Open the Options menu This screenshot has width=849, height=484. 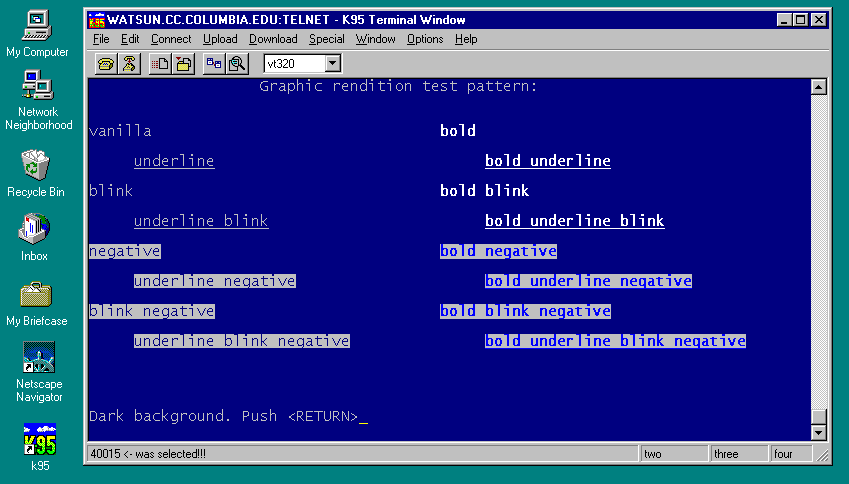pyautogui.click(x=425, y=39)
